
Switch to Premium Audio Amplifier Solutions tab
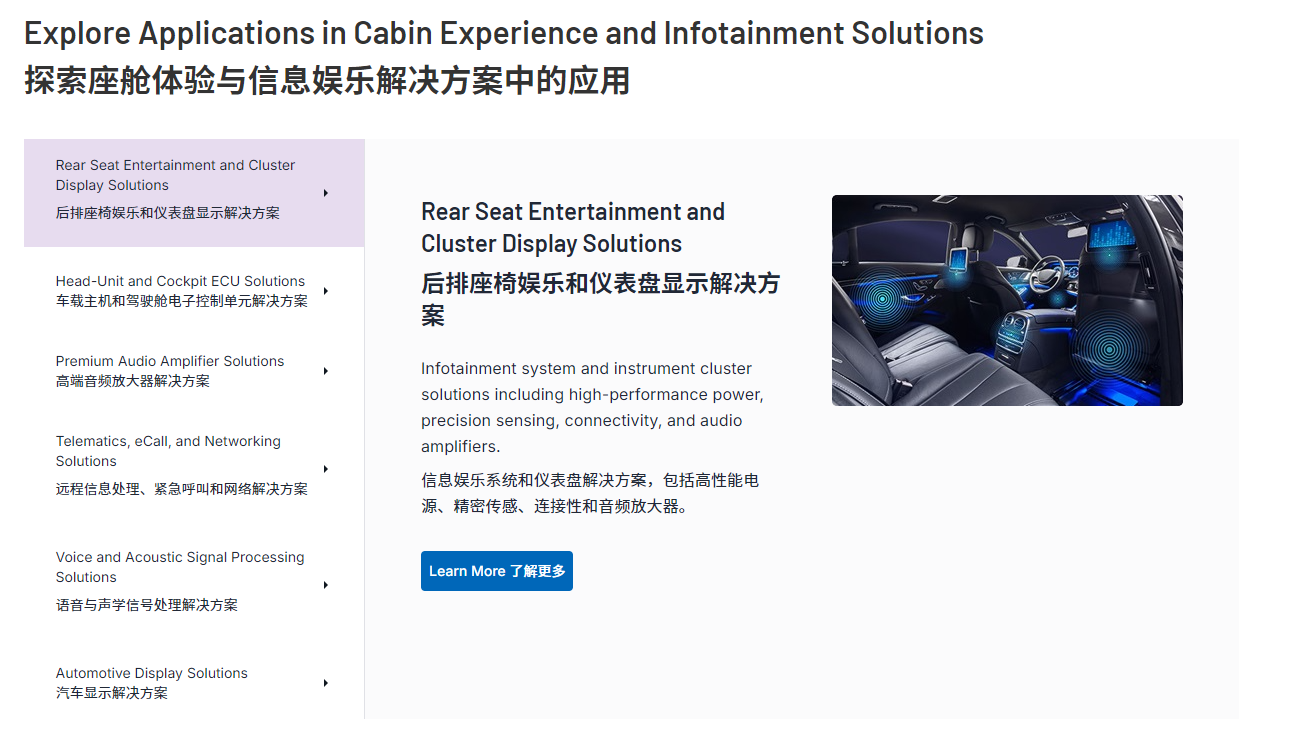click(194, 371)
